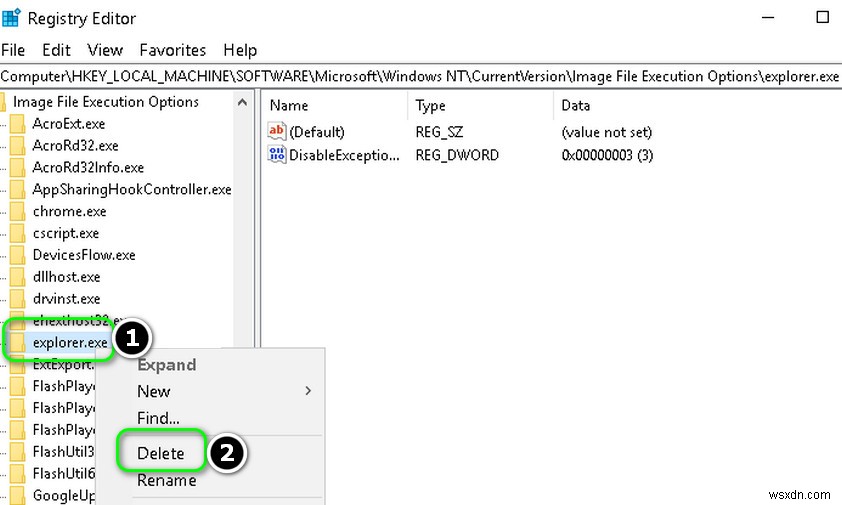
Task: Open the File menu
Action: tap(13, 50)
